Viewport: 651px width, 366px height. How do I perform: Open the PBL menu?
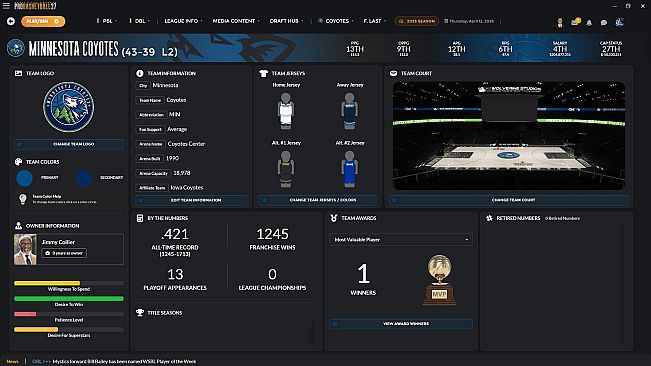pos(107,21)
